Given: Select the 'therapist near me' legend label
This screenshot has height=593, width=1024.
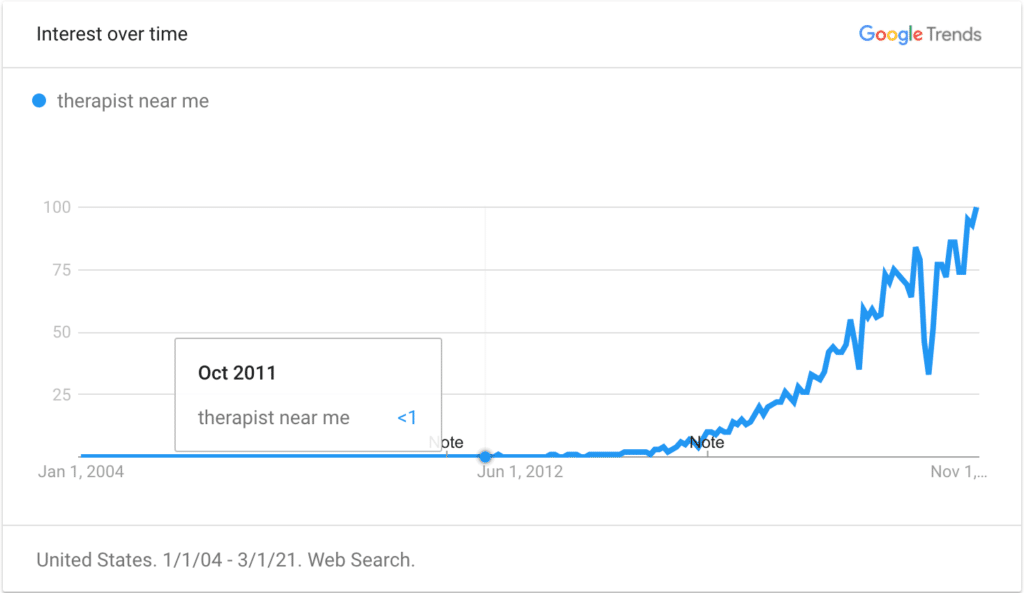Looking at the screenshot, I should pyautogui.click(x=133, y=101).
